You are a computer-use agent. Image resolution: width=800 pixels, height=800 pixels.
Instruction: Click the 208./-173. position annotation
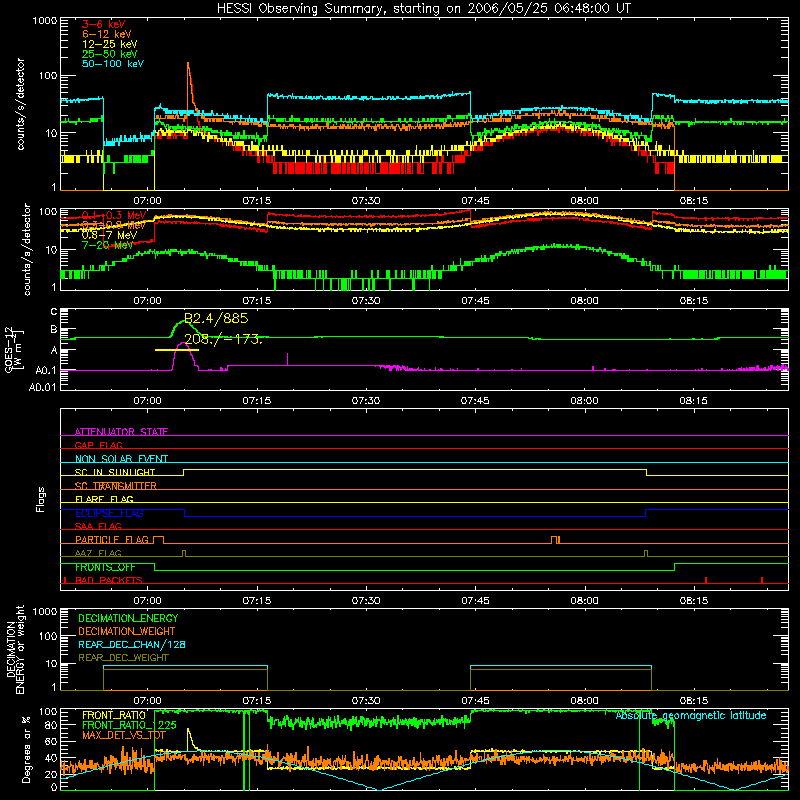[x=223, y=339]
